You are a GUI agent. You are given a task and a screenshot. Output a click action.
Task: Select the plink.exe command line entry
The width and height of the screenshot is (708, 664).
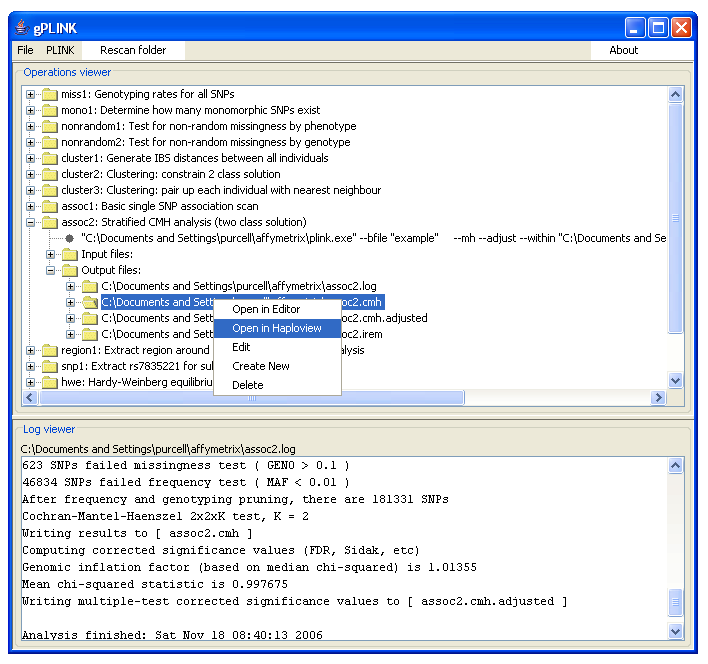click(373, 238)
